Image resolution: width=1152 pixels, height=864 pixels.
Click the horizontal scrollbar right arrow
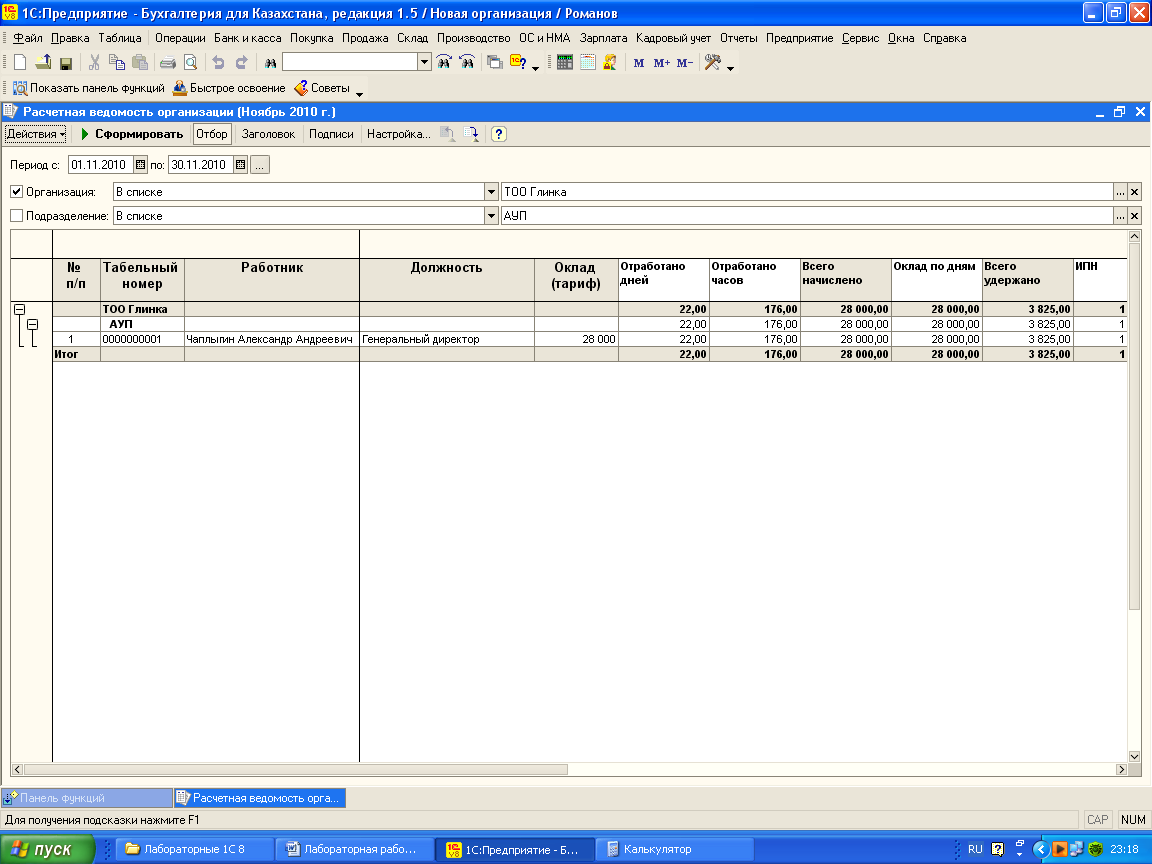coord(1121,769)
